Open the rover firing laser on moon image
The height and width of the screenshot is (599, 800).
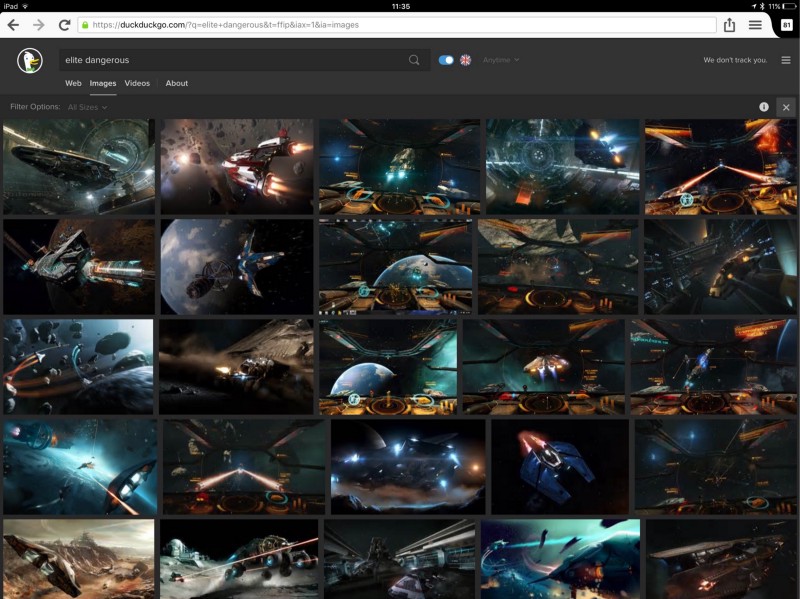coord(239,559)
